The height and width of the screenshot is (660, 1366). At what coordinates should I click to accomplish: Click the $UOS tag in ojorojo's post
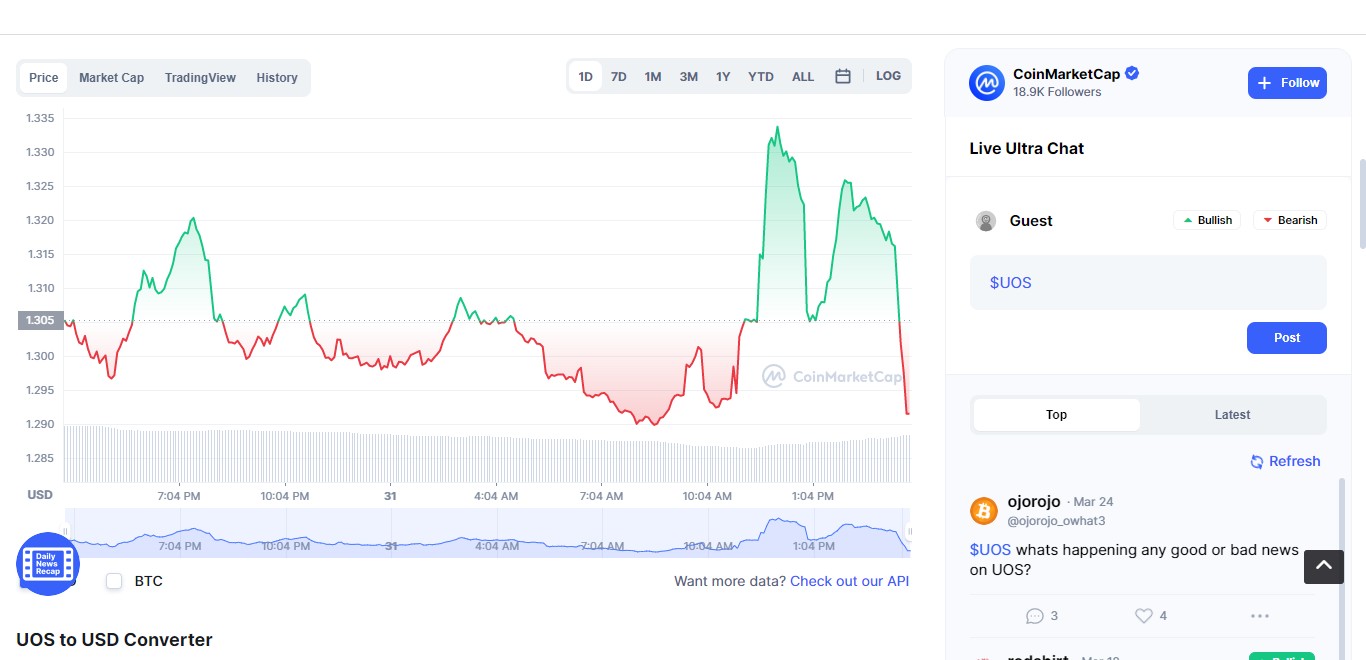[990, 550]
